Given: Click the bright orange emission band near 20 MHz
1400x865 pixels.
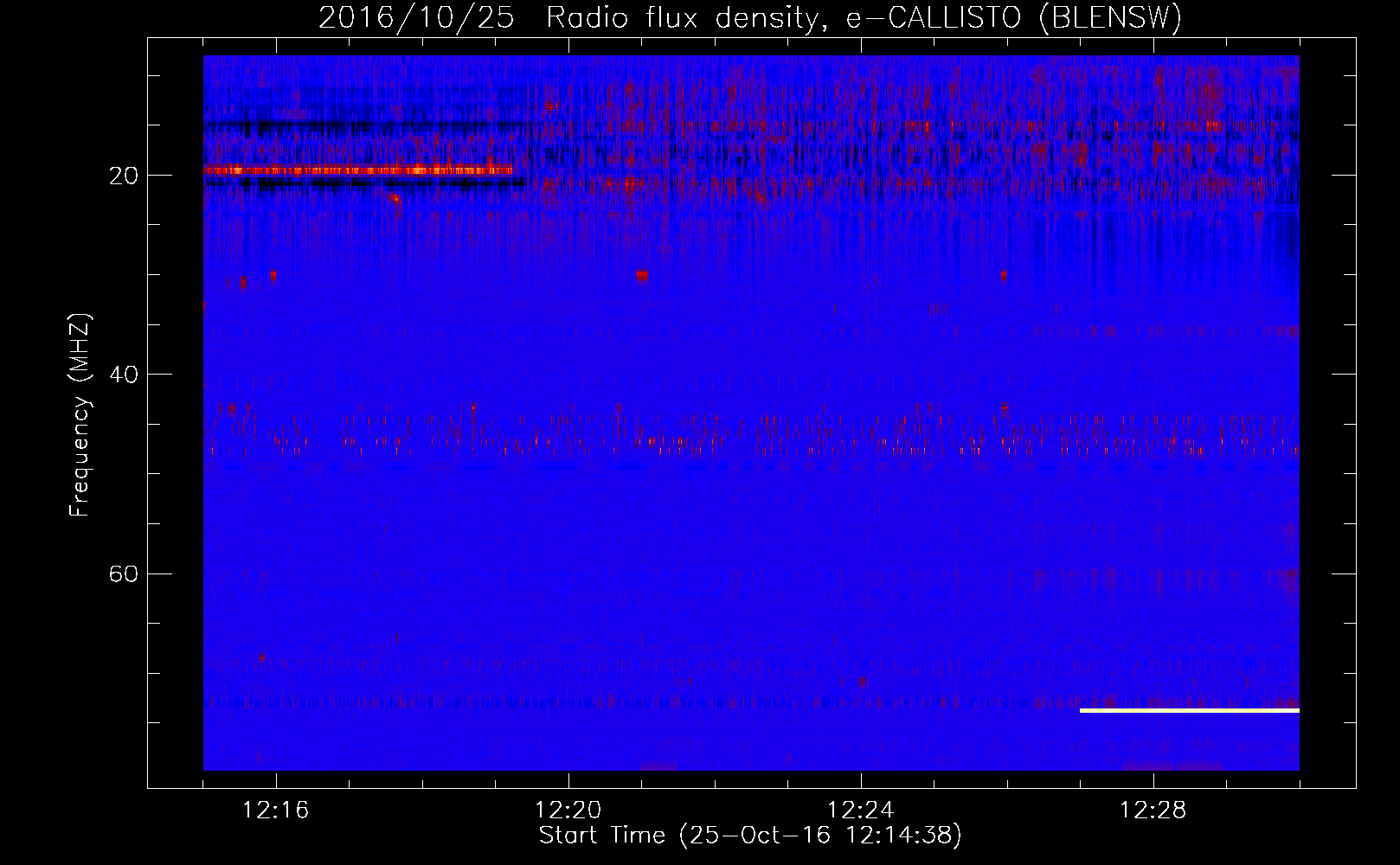Looking at the screenshot, I should (x=358, y=170).
